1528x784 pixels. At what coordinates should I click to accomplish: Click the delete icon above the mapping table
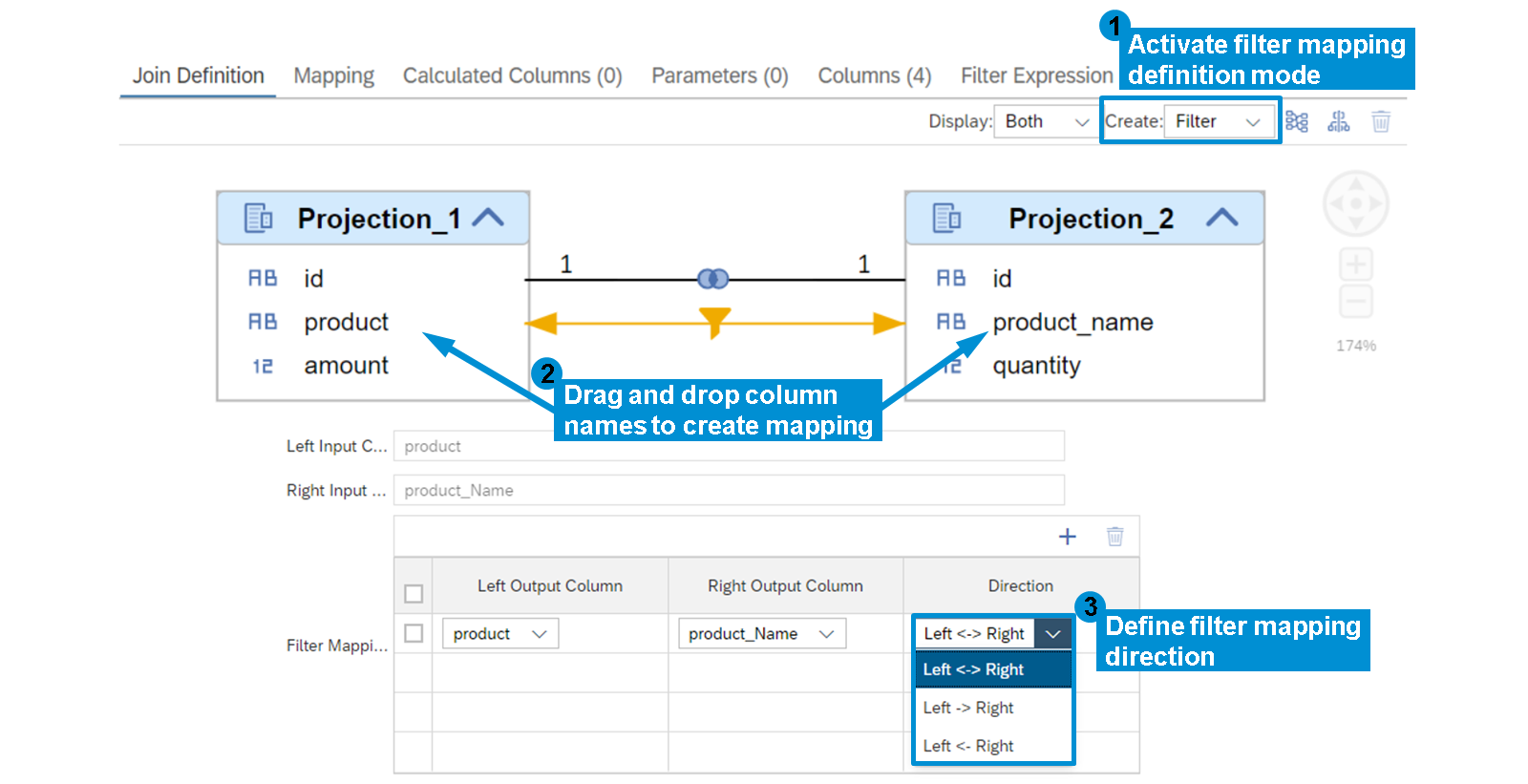point(1114,537)
